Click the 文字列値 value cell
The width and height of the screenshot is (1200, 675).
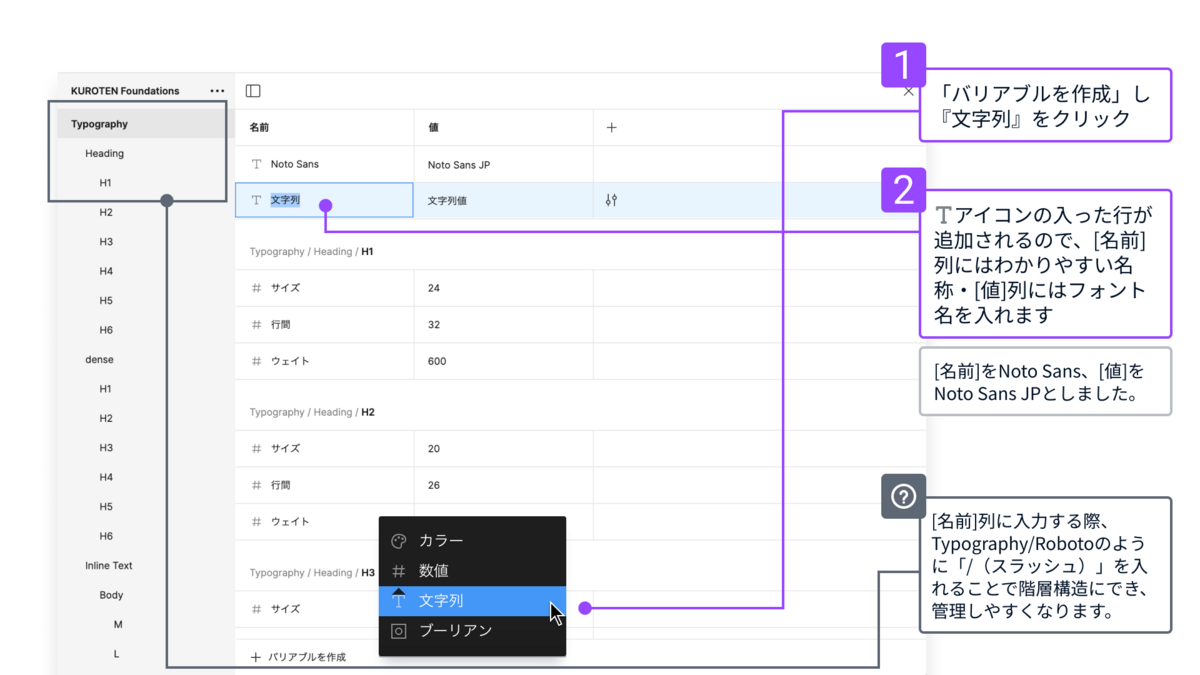pyautogui.click(x=503, y=201)
